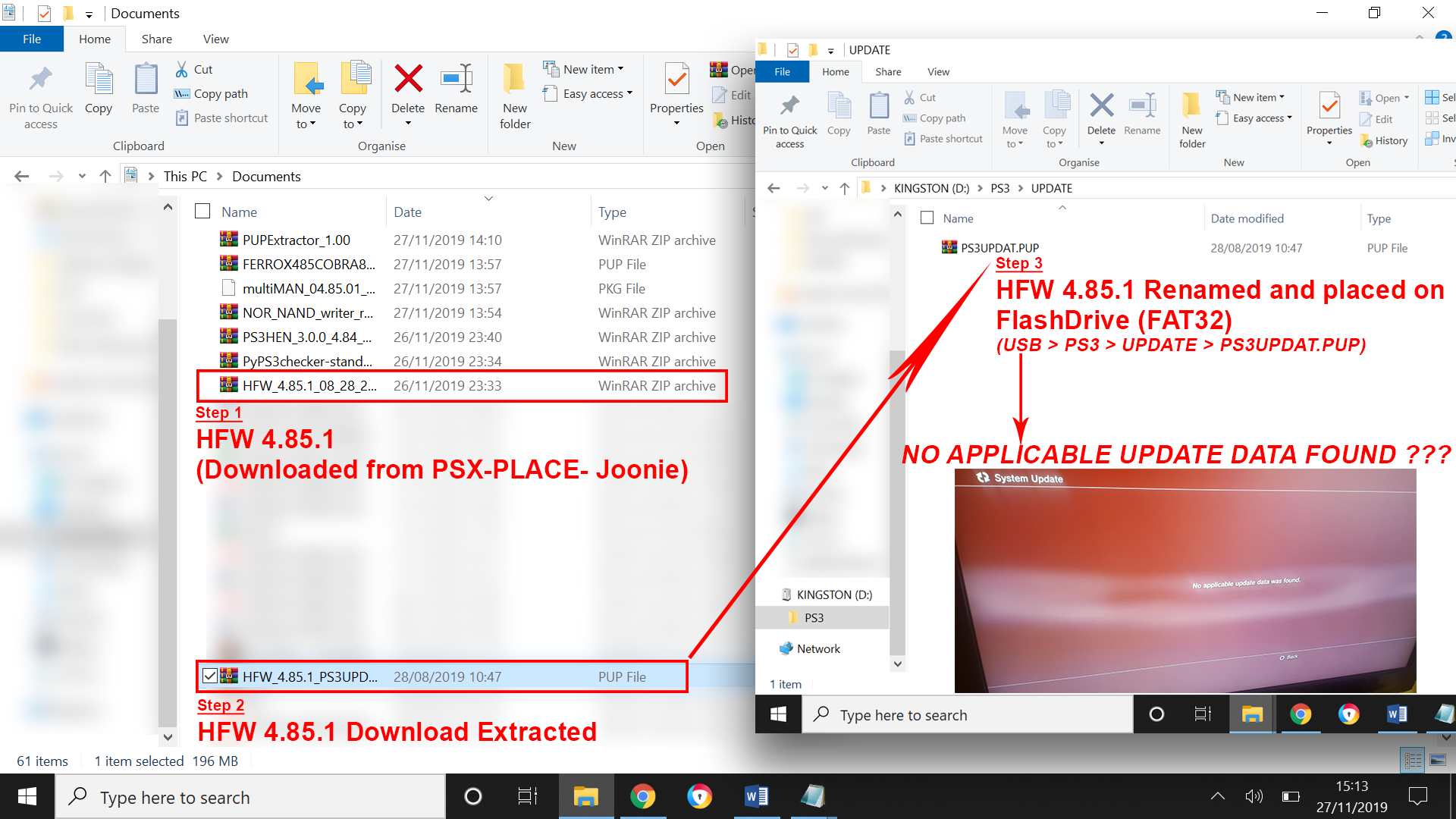
Task: Click Pin to Quick access in UPDATE window
Action: coord(789,121)
